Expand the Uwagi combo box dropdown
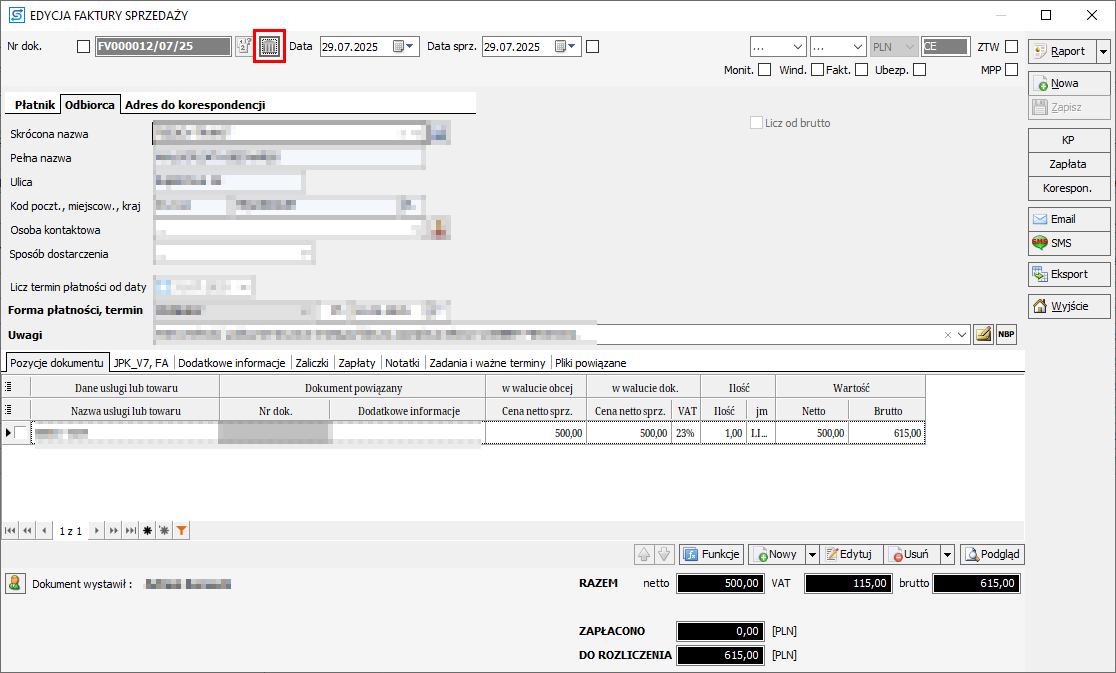The width and height of the screenshot is (1116, 673). pos(962,334)
